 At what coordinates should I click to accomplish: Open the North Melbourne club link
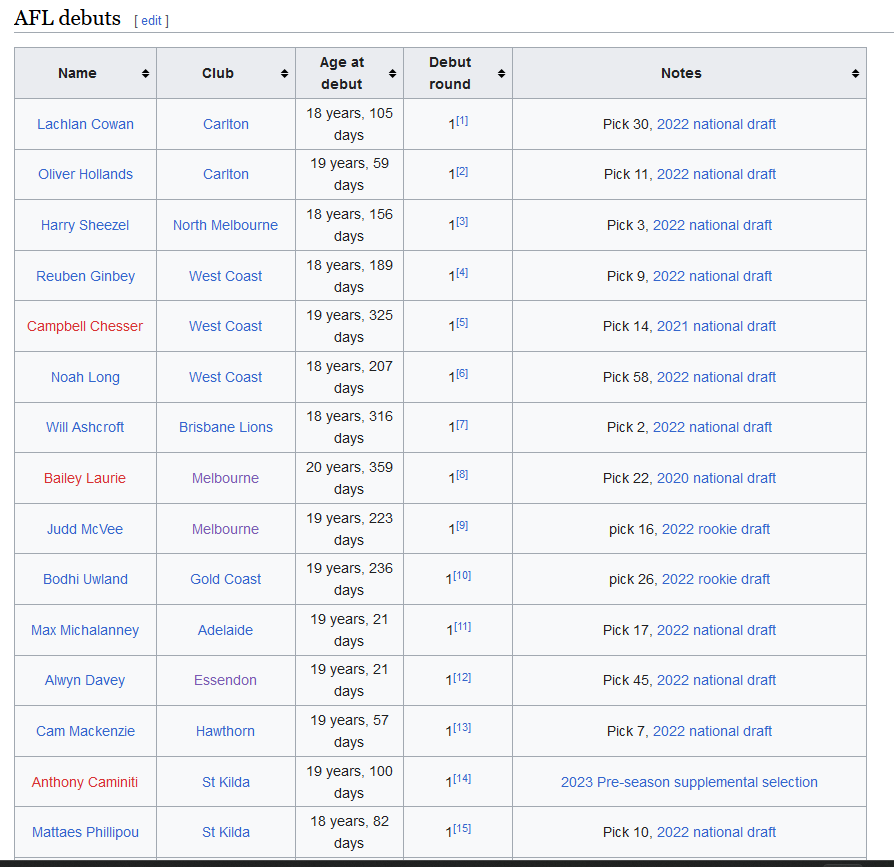point(225,225)
